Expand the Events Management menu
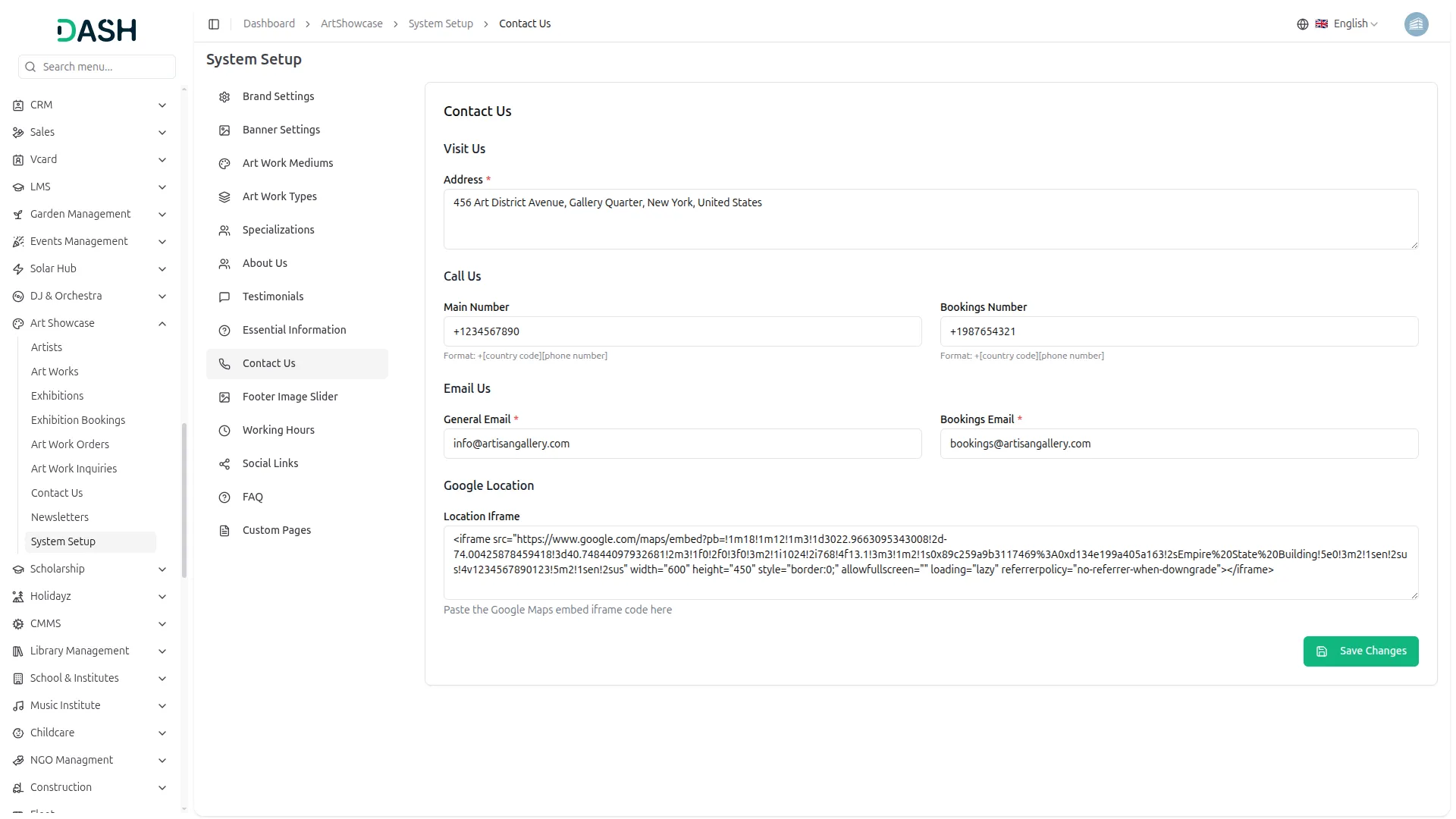 [x=162, y=242]
